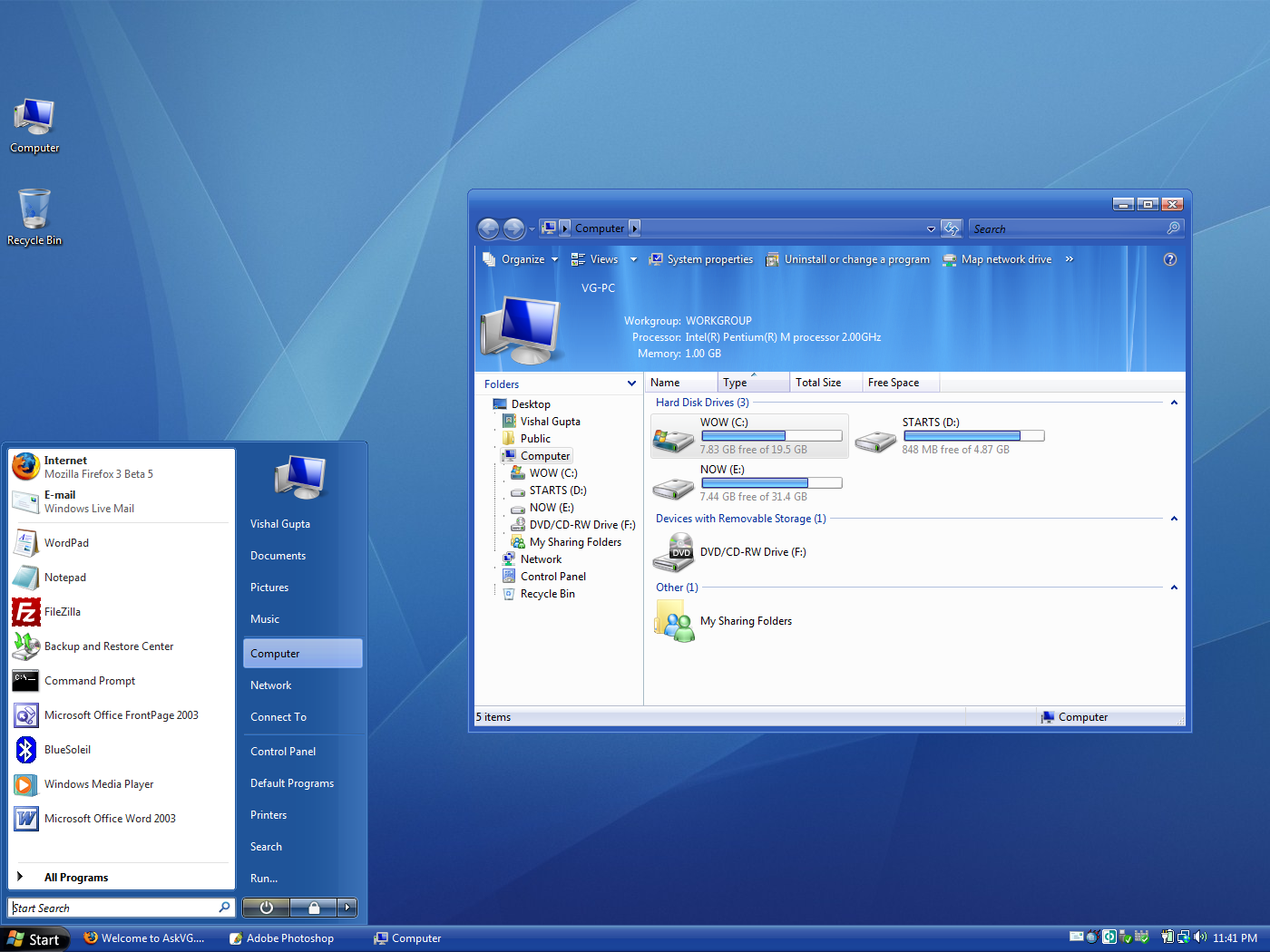Collapse the Hard Disk Drives section
Image resolution: width=1270 pixels, height=952 pixels.
point(1174,402)
